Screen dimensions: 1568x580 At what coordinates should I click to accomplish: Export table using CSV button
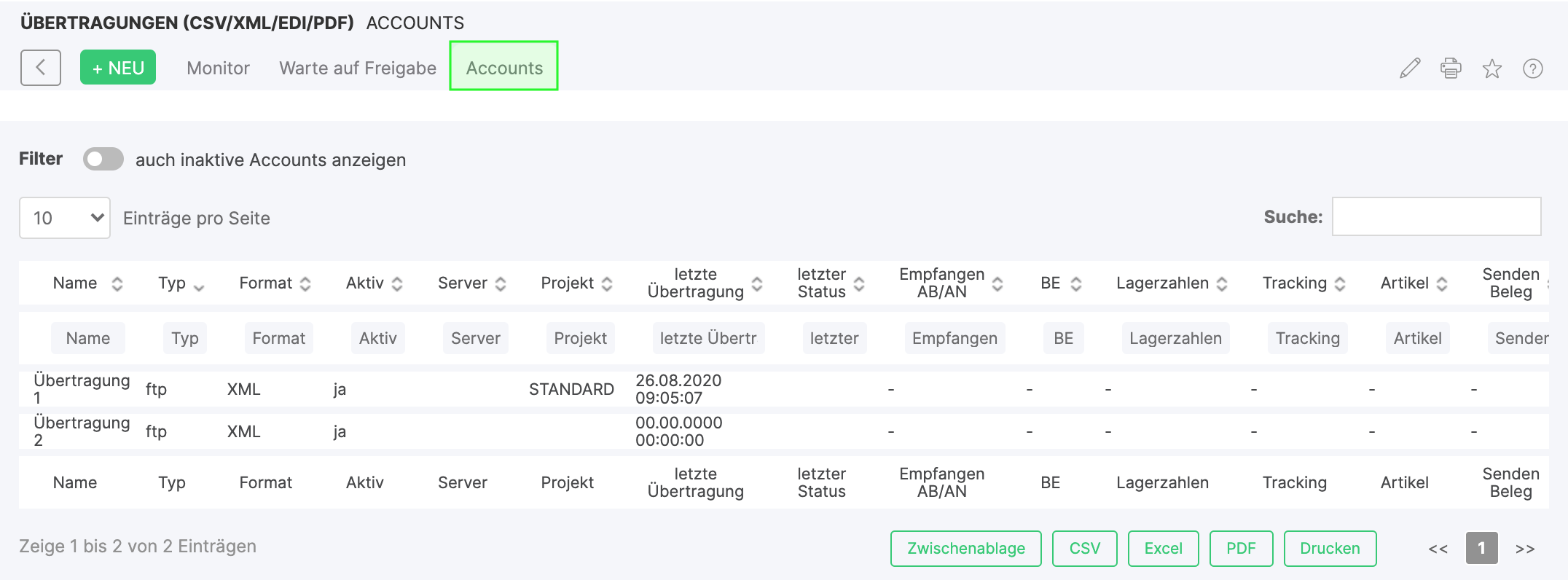pyautogui.click(x=1084, y=548)
